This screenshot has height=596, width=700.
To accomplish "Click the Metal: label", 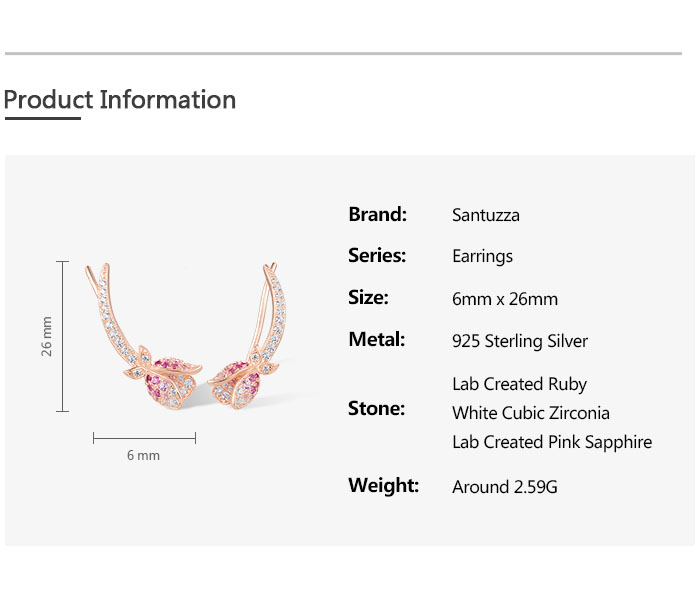I will coord(376,340).
